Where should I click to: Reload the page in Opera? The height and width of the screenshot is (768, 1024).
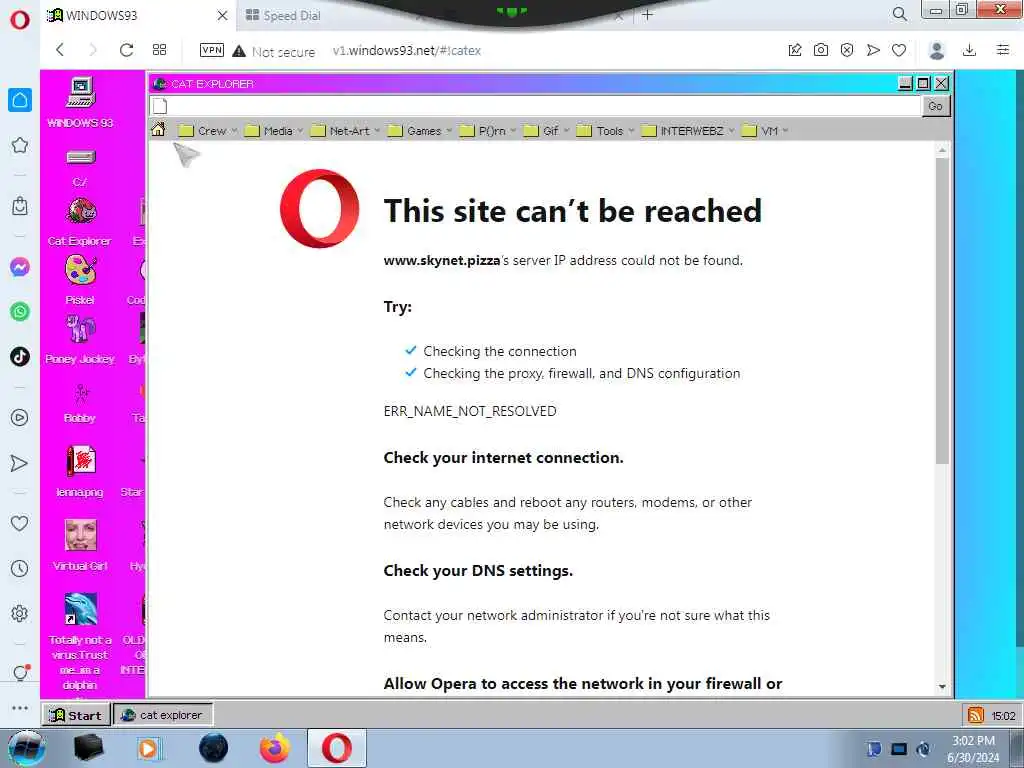(126, 50)
